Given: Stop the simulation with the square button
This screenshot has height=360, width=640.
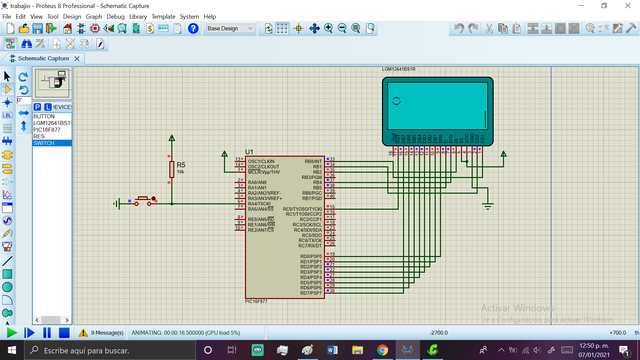Looking at the screenshot, I should pos(64,333).
